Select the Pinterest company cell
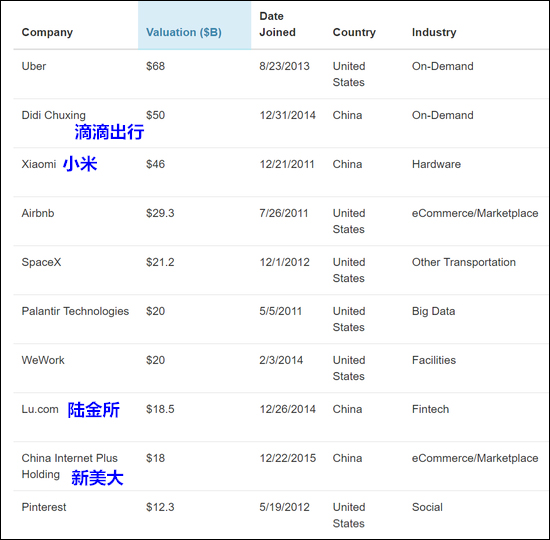The width and height of the screenshot is (550, 540). 43,507
